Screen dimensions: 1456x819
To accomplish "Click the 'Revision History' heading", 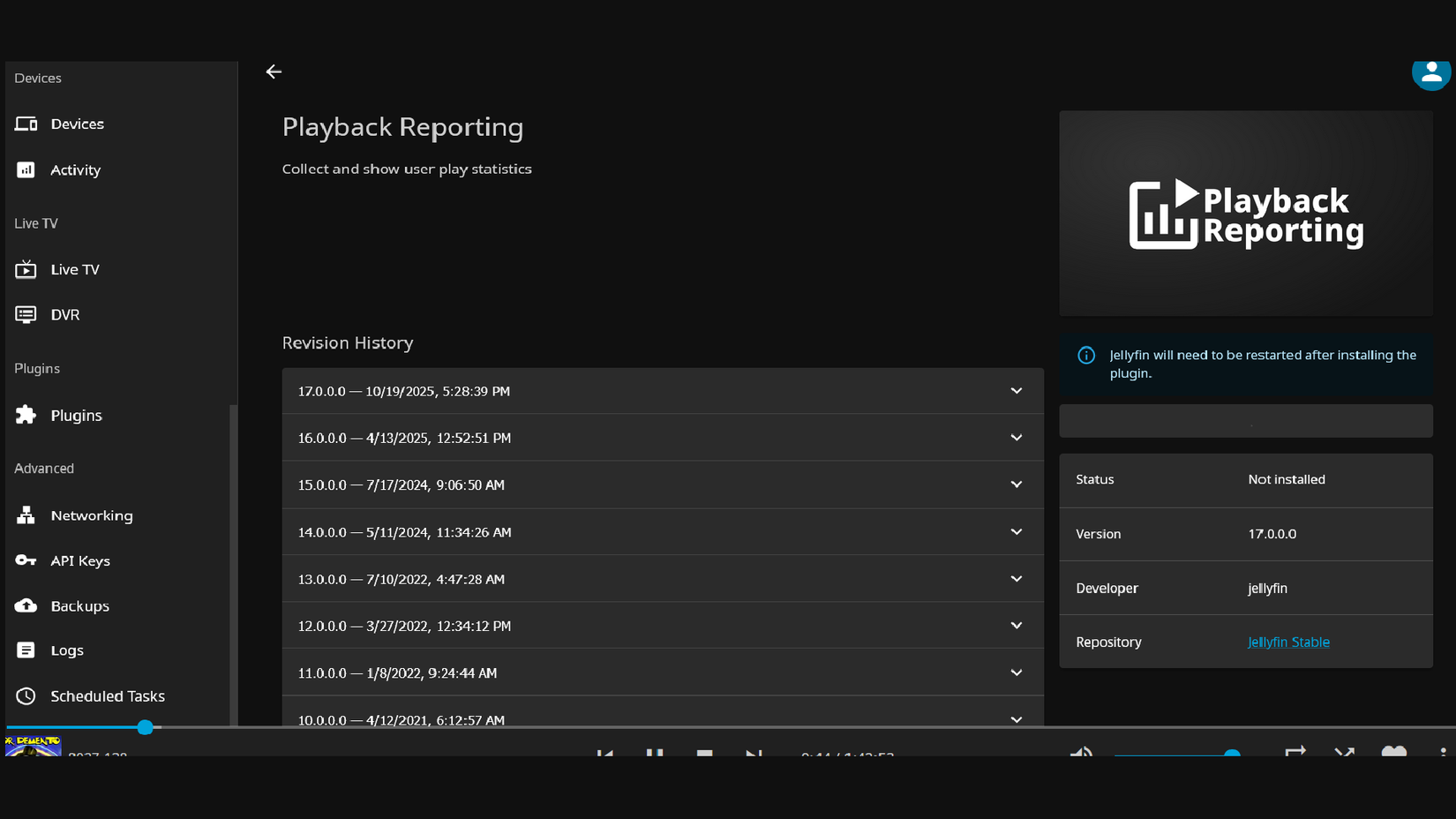I will coord(348,343).
